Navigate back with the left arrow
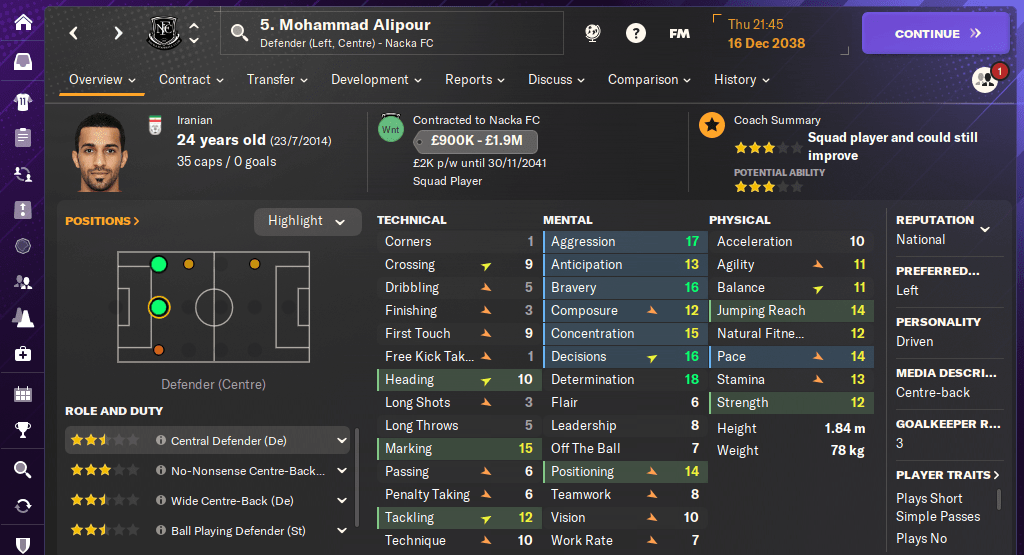 point(74,33)
